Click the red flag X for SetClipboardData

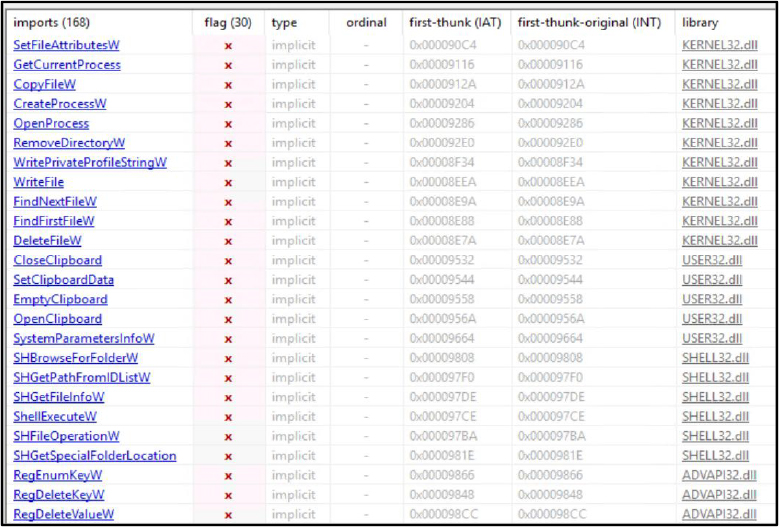point(228,281)
